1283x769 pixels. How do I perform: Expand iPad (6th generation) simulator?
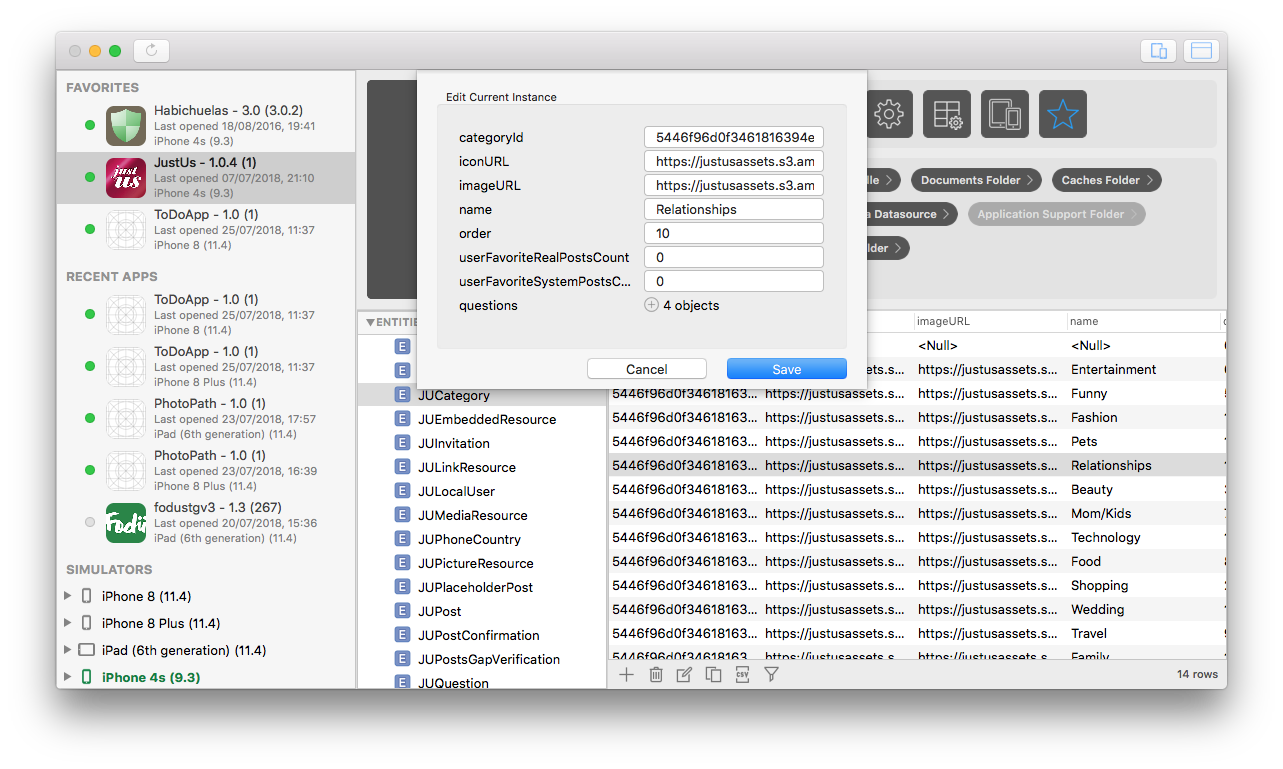pos(68,650)
